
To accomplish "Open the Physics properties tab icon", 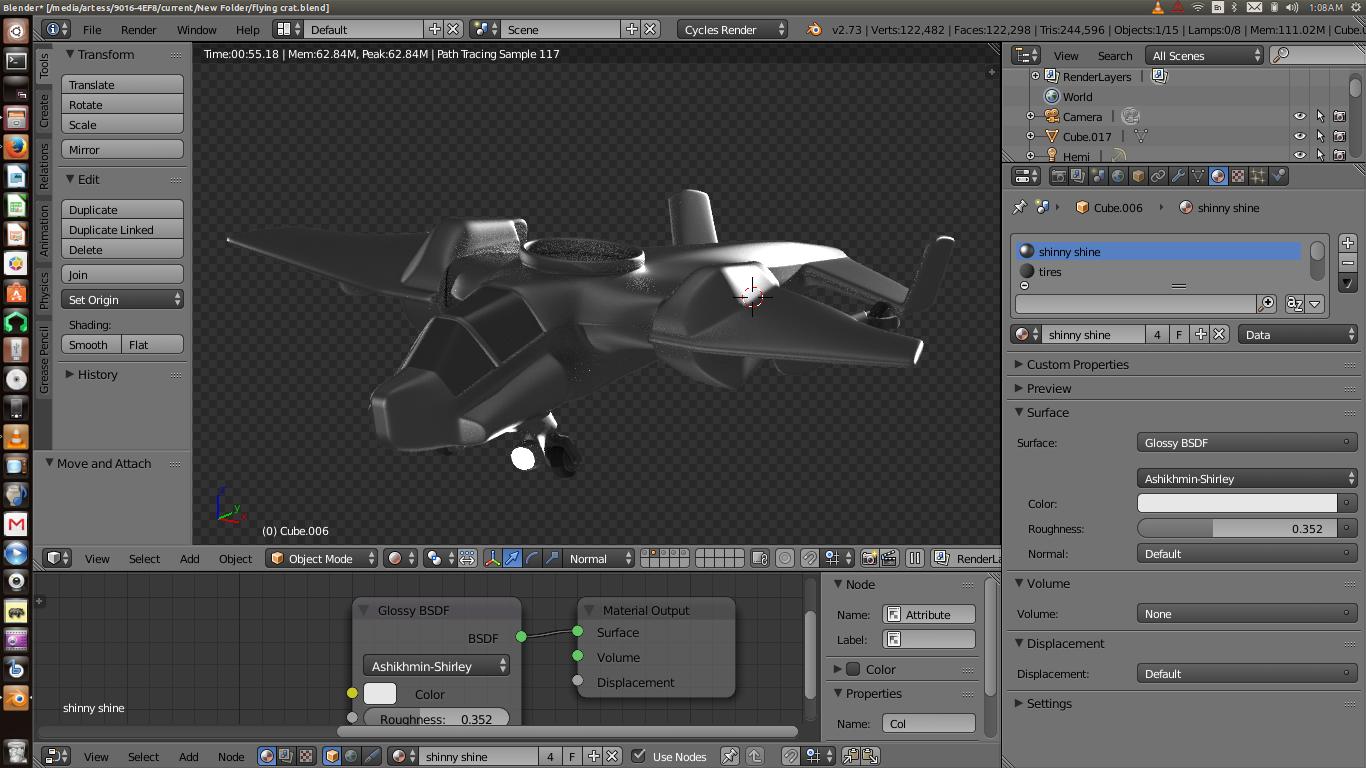I will (1278, 176).
